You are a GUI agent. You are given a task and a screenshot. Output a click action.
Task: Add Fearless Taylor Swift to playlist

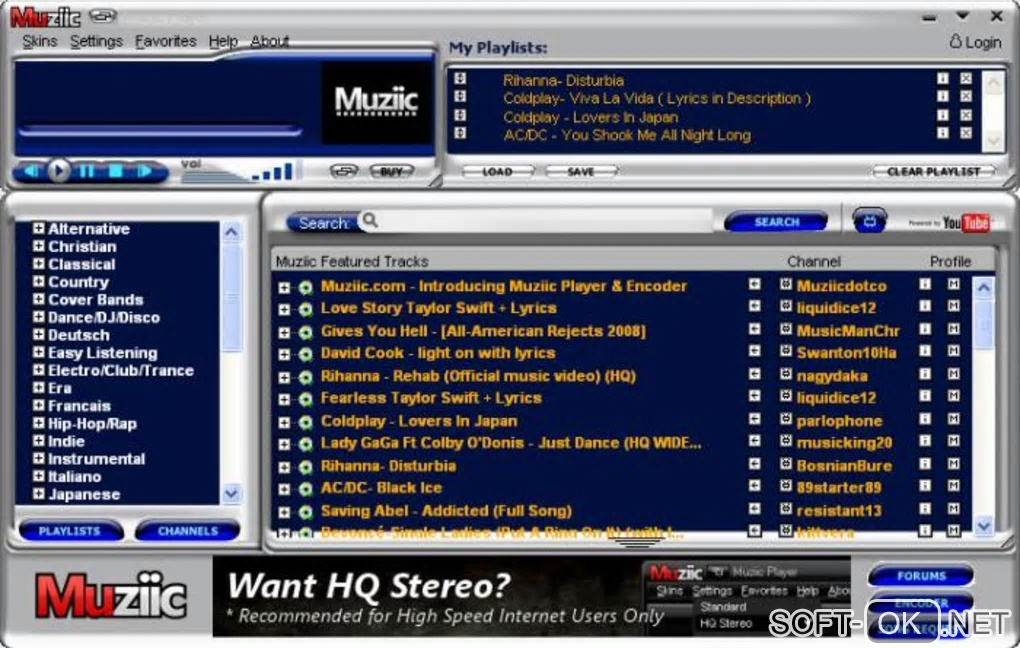(754, 396)
